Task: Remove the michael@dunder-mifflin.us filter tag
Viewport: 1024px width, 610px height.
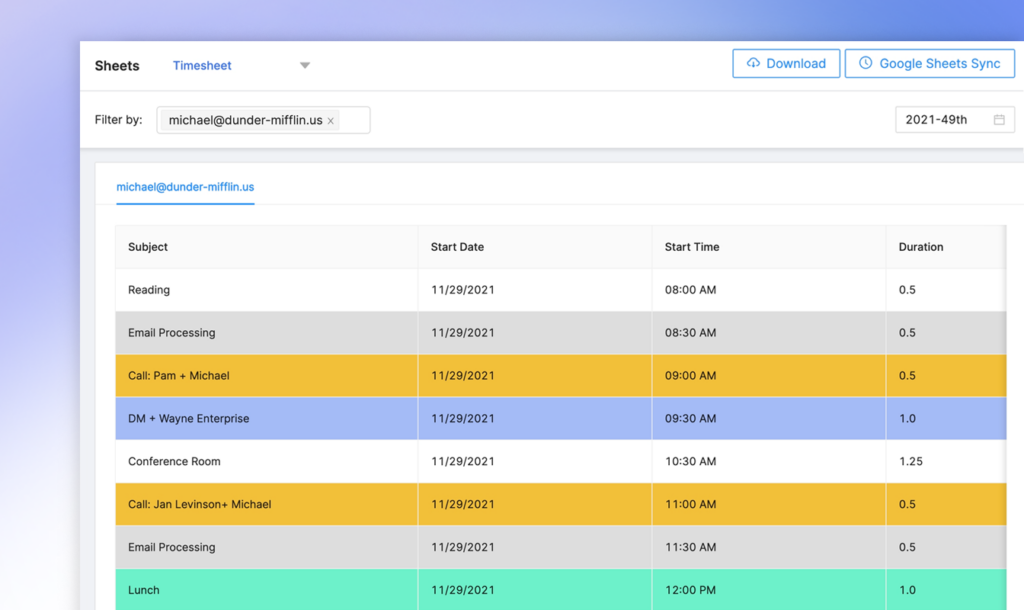Action: 330,121
